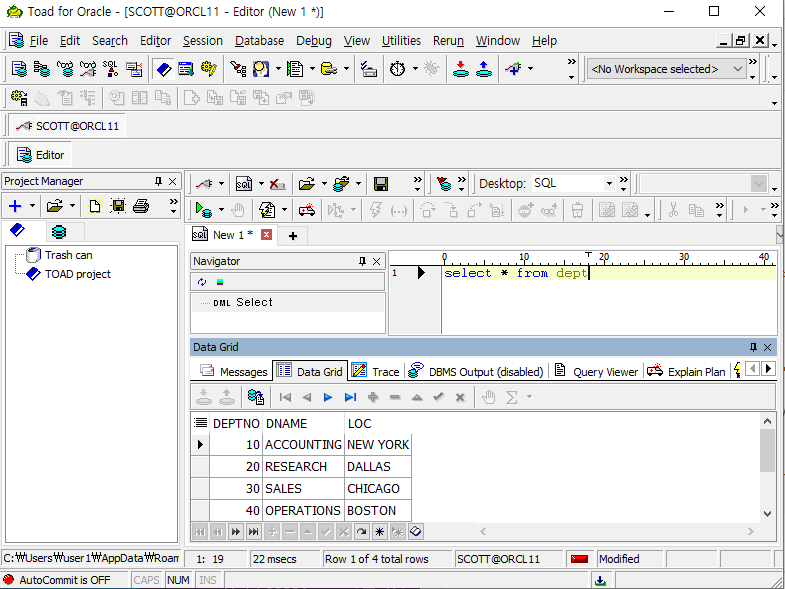This screenshot has height=589, width=785.
Task: Open the Session menu
Action: (203, 41)
